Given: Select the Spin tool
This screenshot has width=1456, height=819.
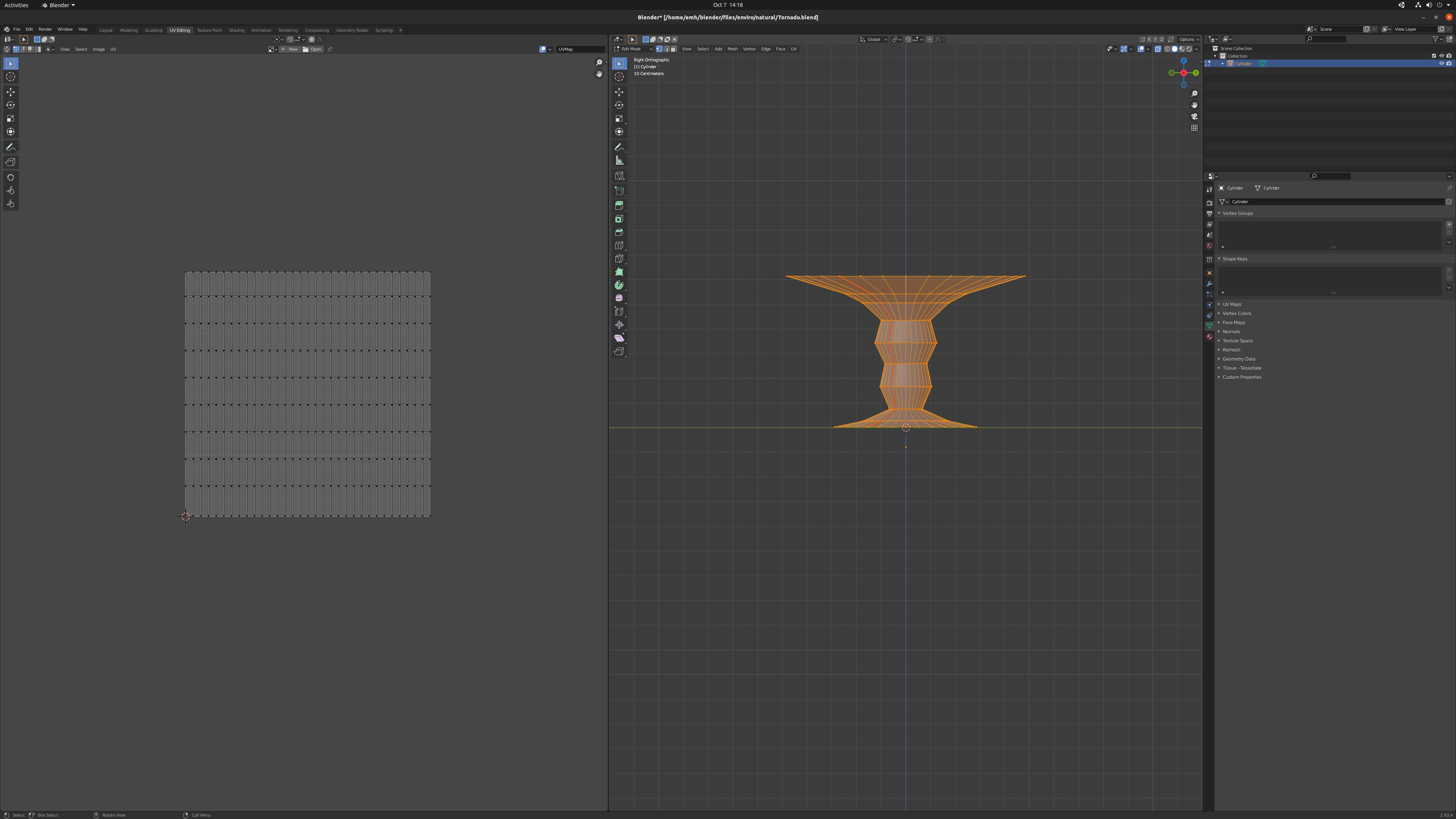Looking at the screenshot, I should (x=619, y=285).
